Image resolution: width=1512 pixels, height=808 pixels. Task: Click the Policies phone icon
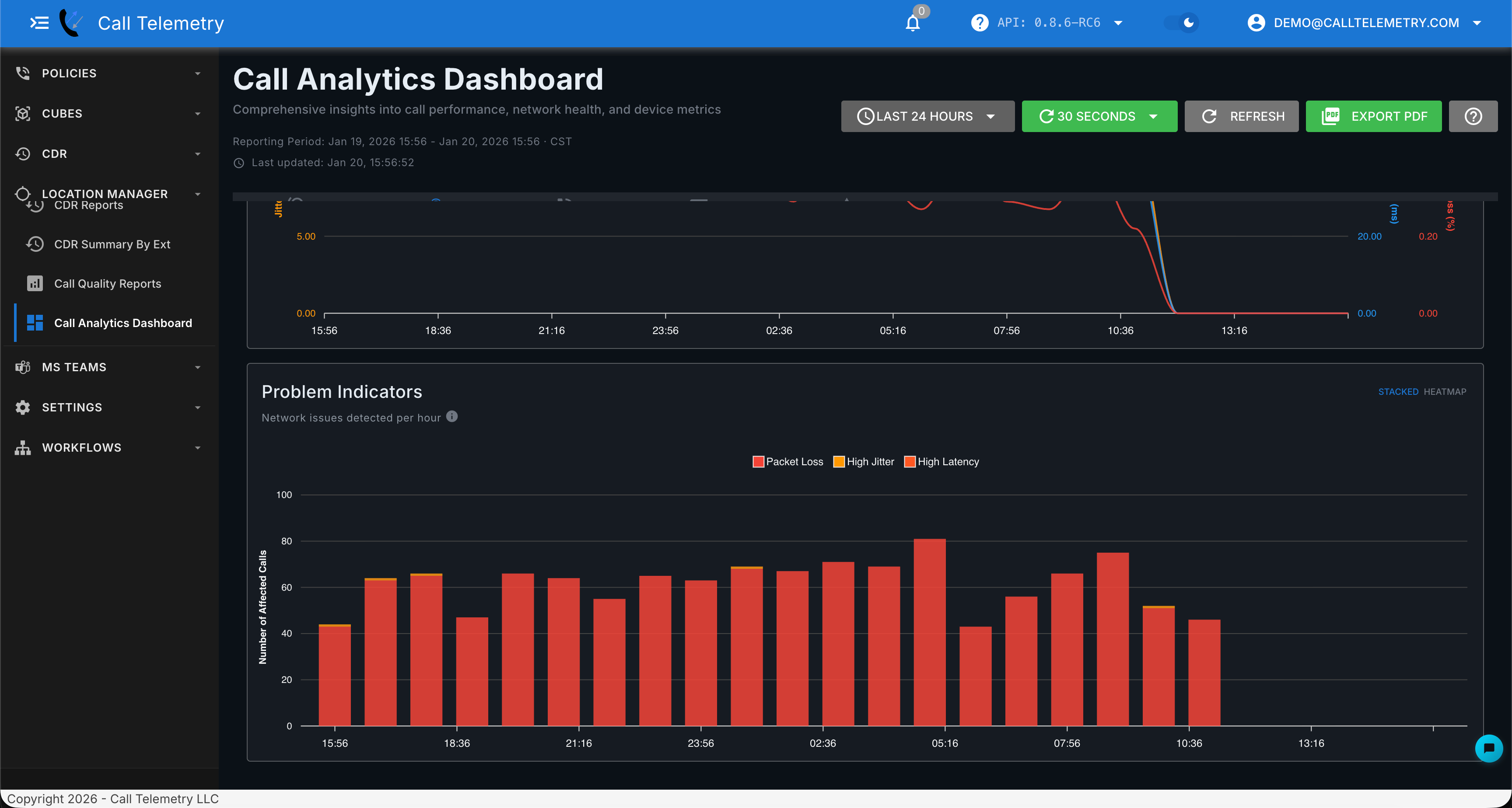23,73
